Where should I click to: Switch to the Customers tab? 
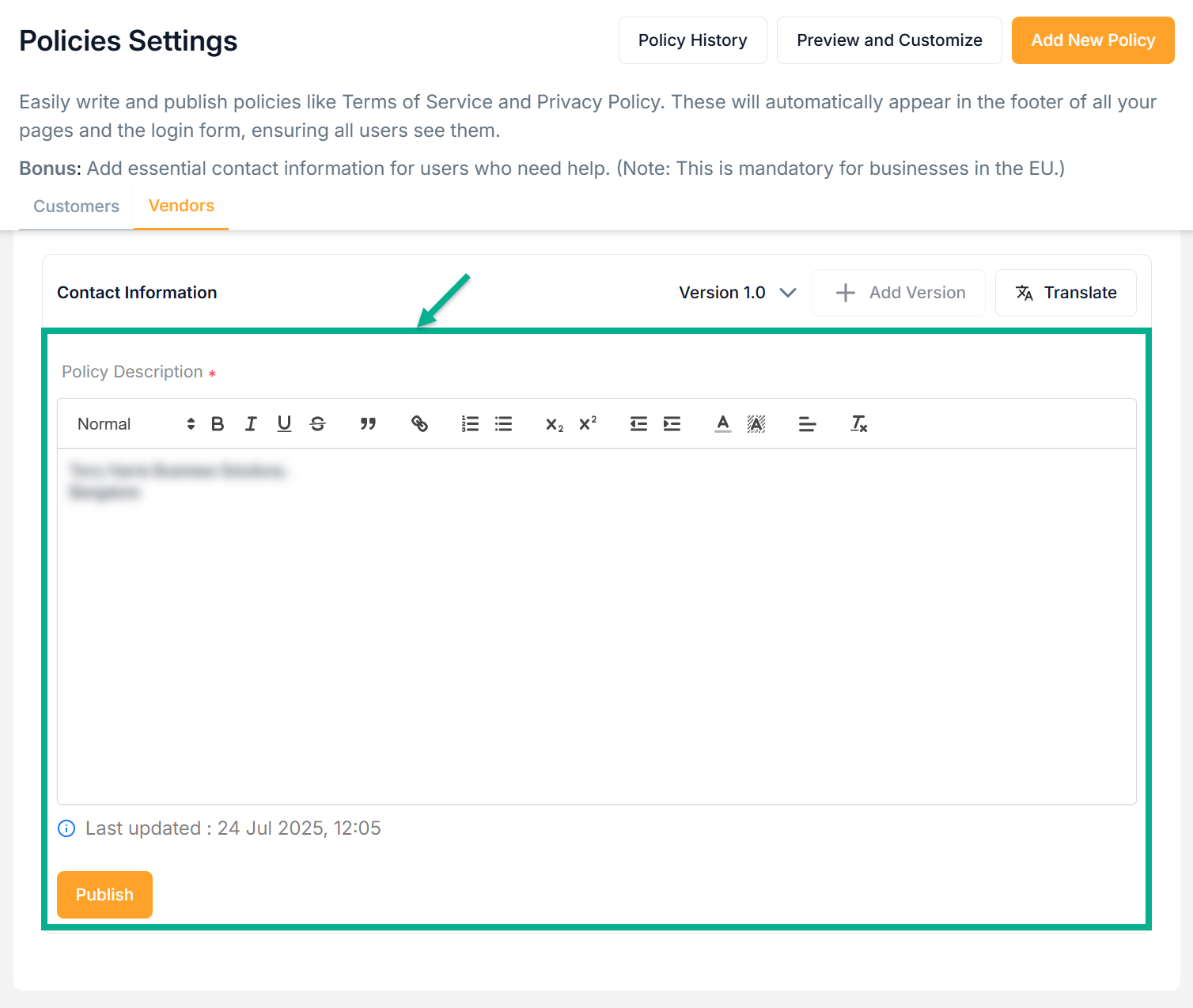(76, 207)
